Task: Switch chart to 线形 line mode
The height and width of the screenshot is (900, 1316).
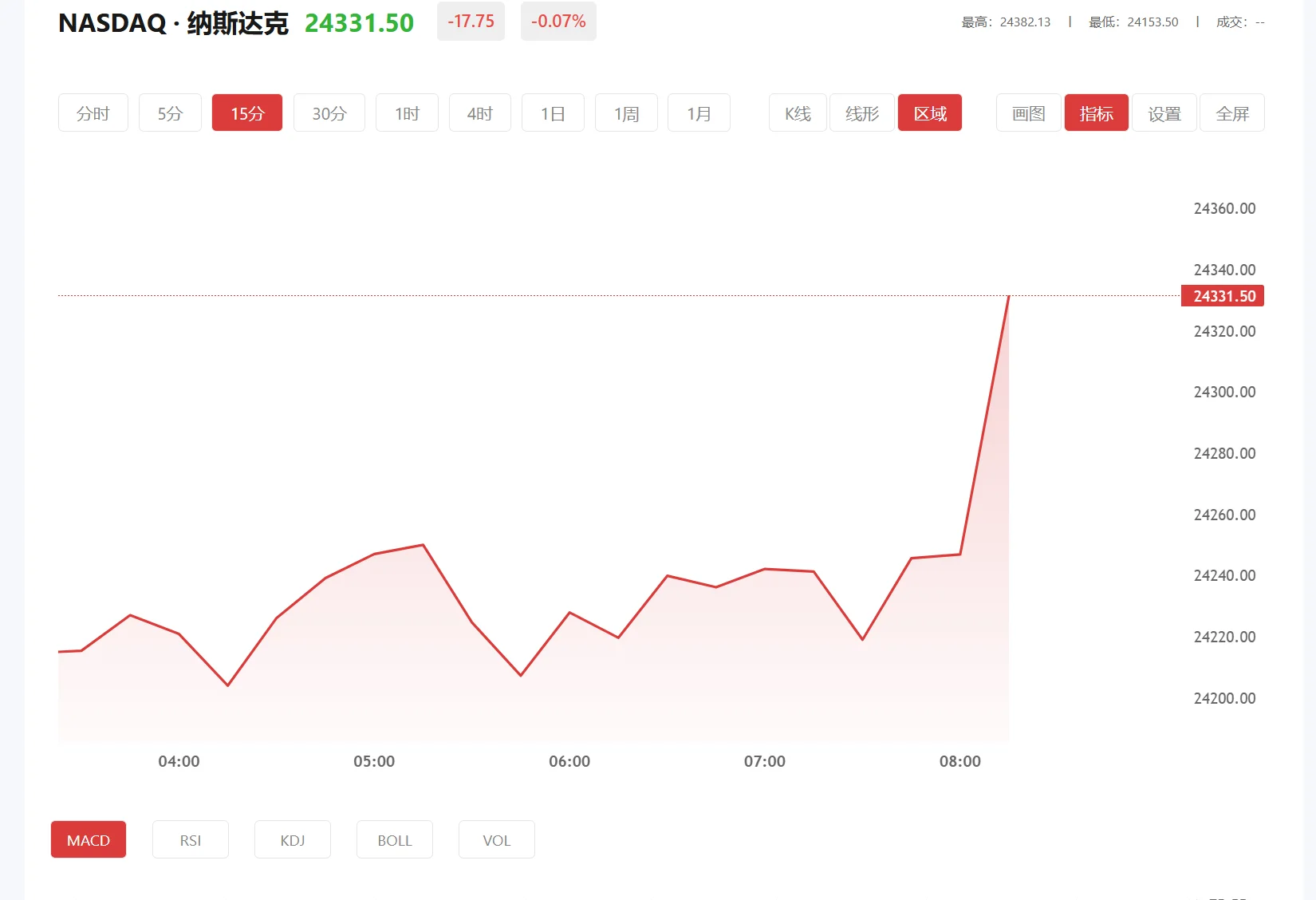Action: 861,112
